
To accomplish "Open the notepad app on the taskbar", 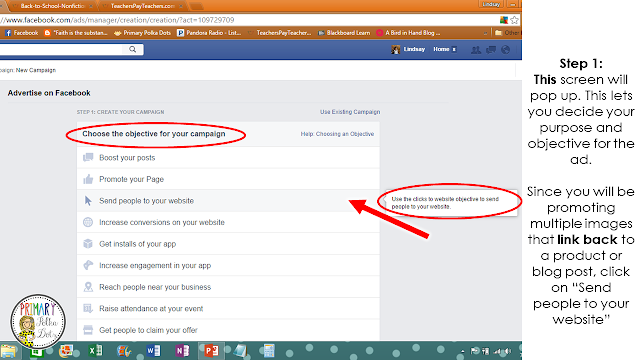I will click(240, 351).
